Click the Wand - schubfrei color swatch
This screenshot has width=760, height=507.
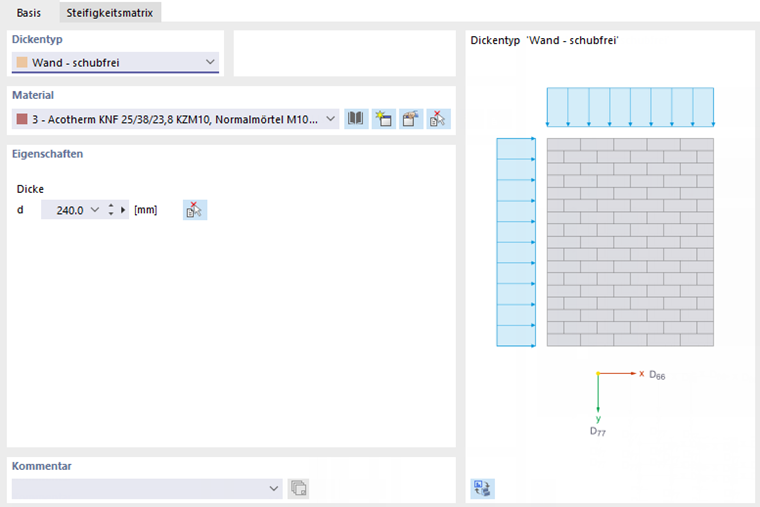point(22,62)
